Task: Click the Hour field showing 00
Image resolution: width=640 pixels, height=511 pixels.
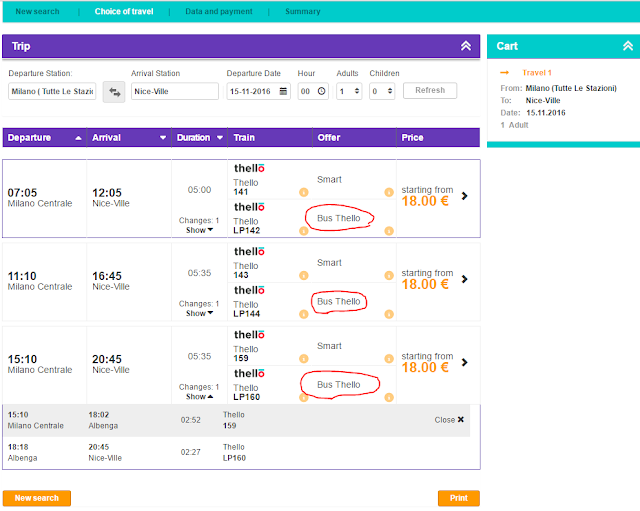Action: pyautogui.click(x=313, y=91)
